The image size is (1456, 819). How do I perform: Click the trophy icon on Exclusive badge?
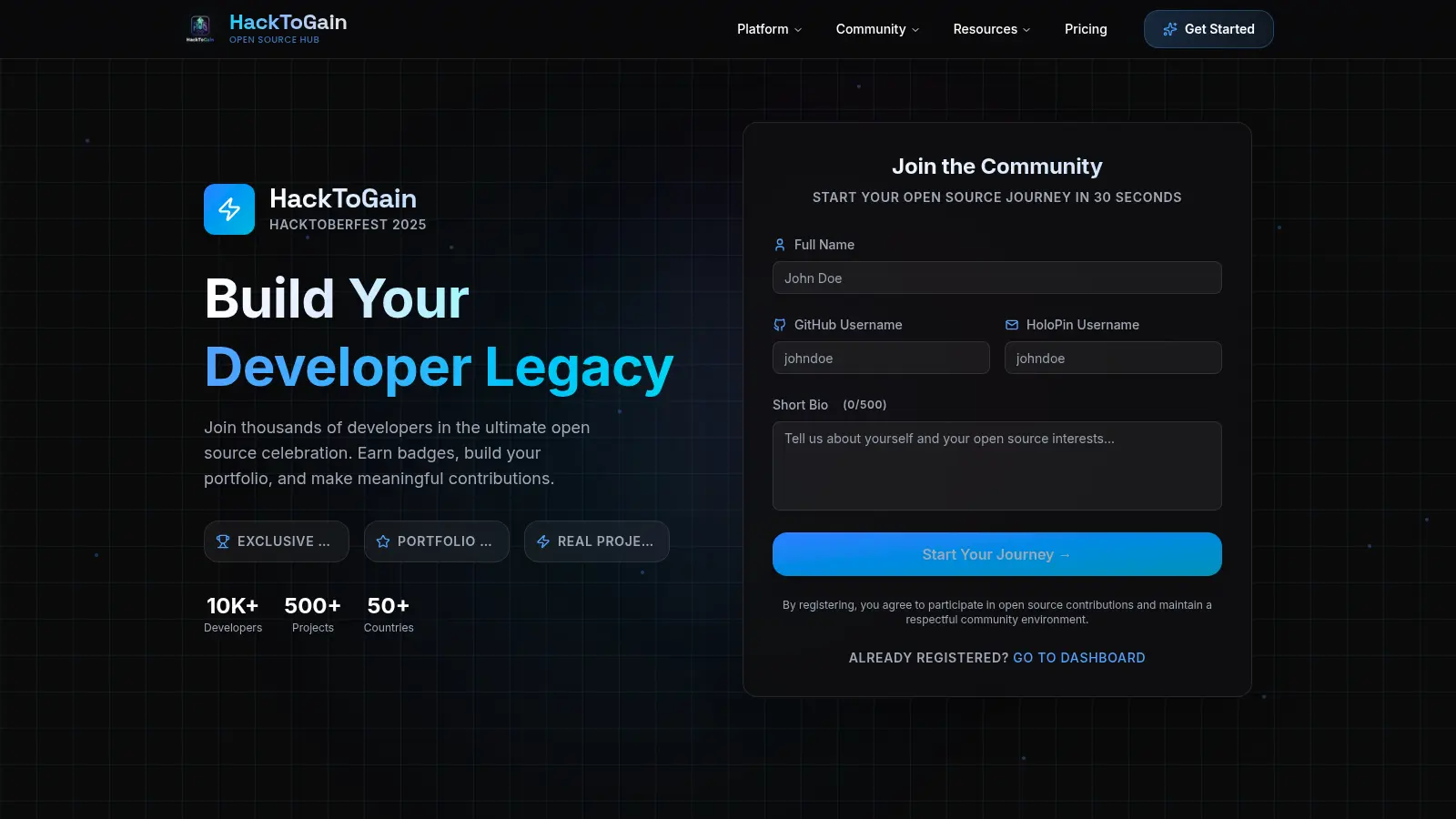pyautogui.click(x=223, y=541)
